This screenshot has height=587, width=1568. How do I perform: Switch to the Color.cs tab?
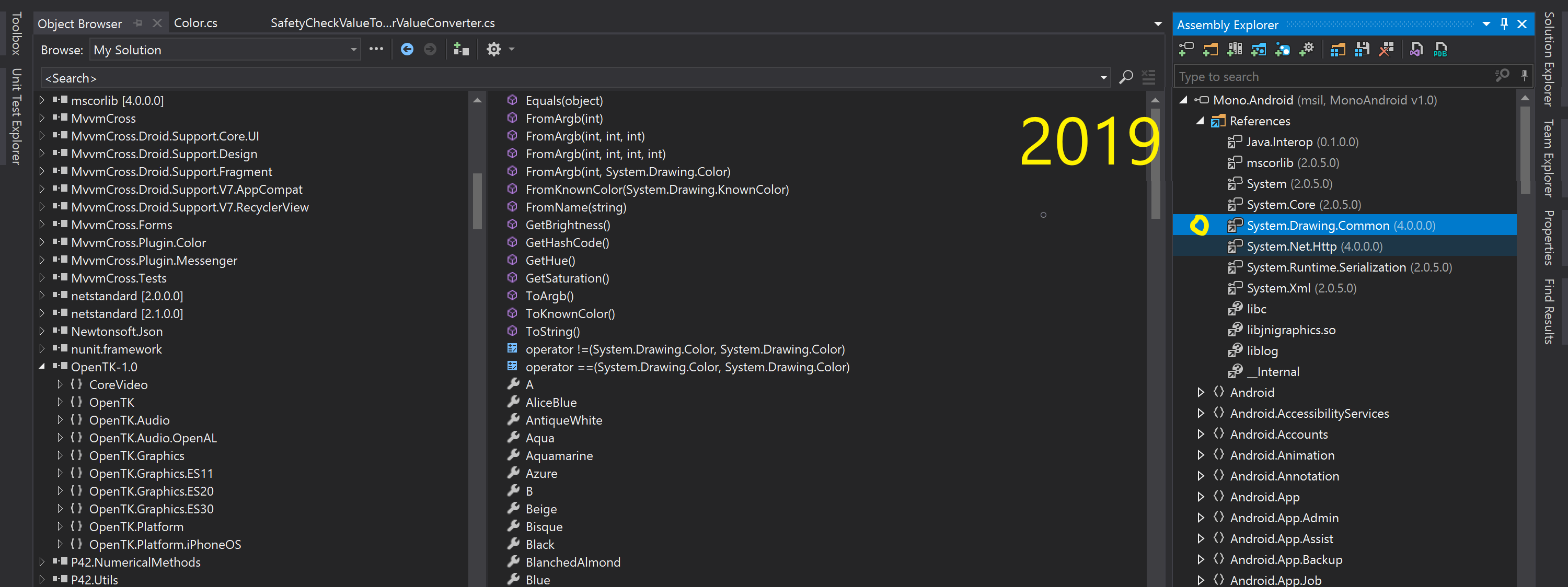[195, 22]
